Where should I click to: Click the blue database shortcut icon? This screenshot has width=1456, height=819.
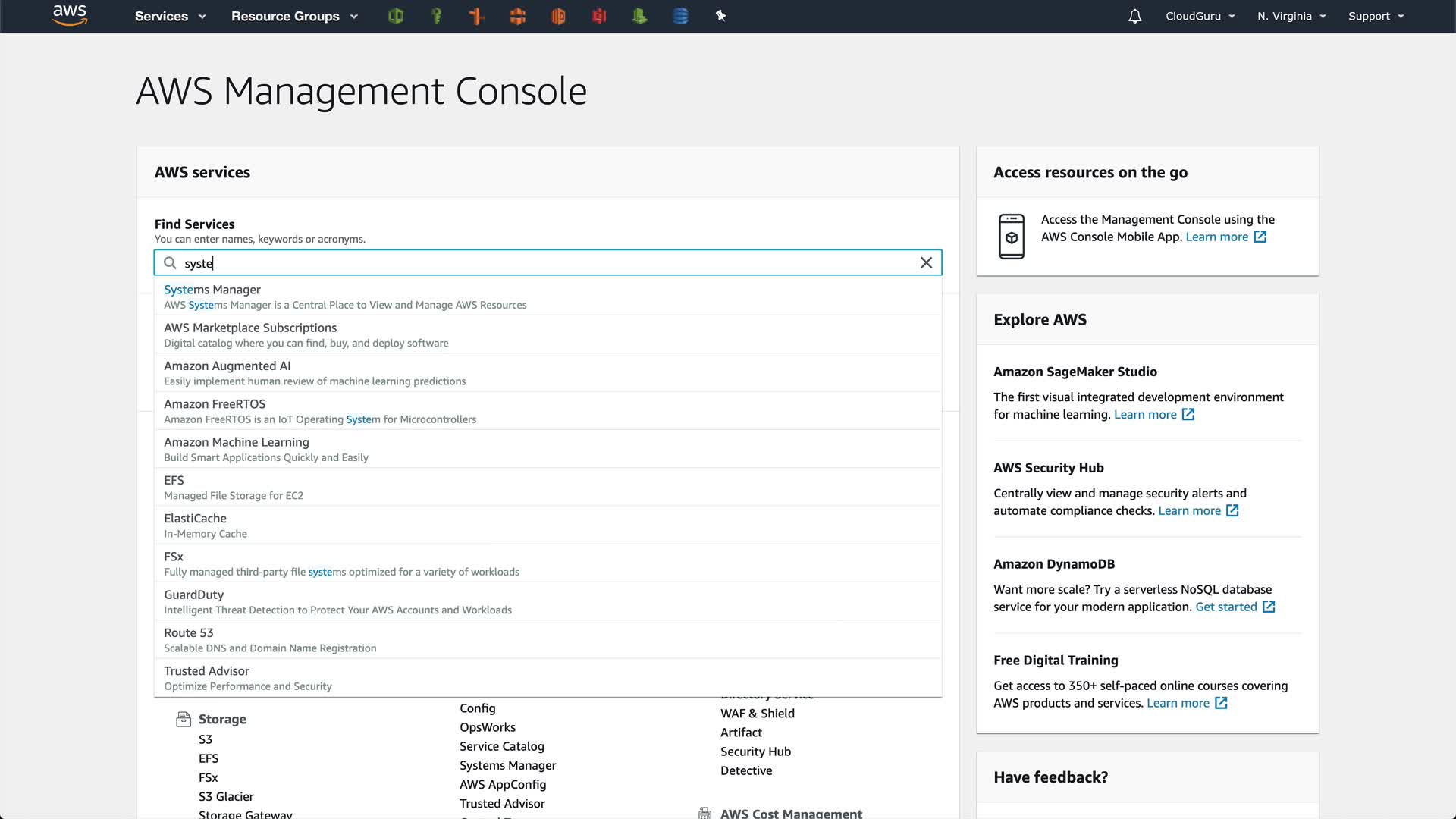[x=680, y=16]
